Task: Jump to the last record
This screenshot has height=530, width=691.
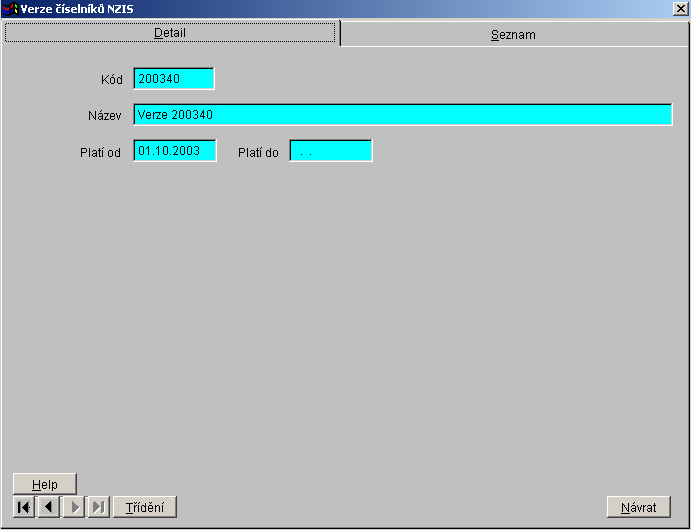Action: tap(99, 507)
